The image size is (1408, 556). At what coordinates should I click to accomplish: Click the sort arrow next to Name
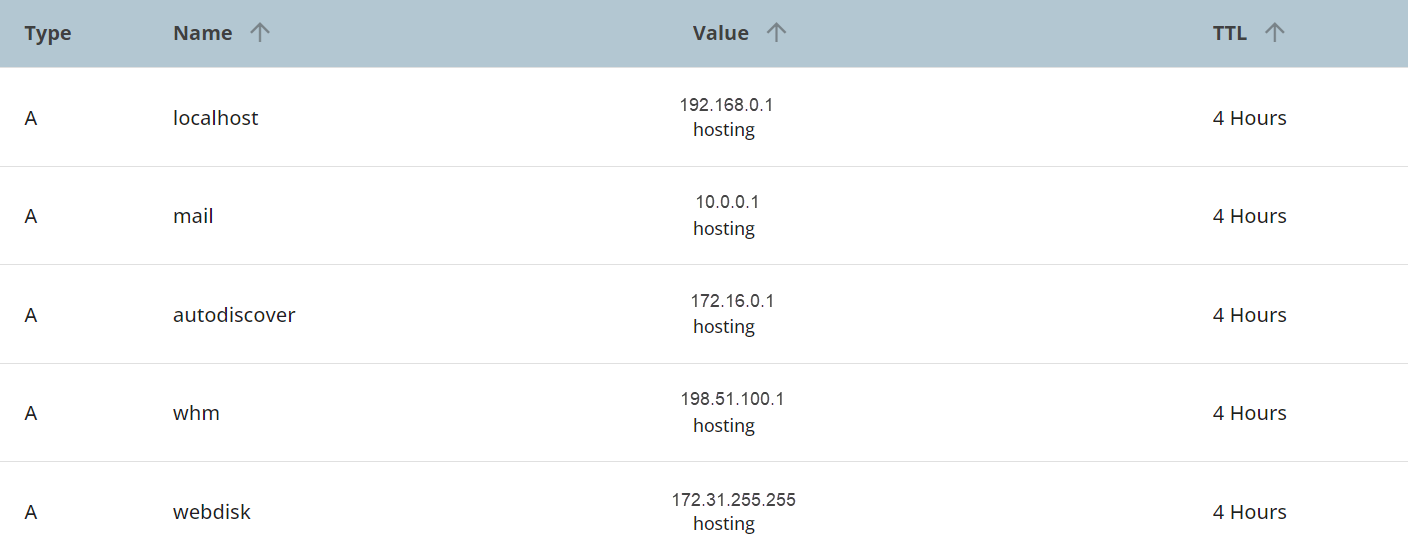tap(260, 33)
